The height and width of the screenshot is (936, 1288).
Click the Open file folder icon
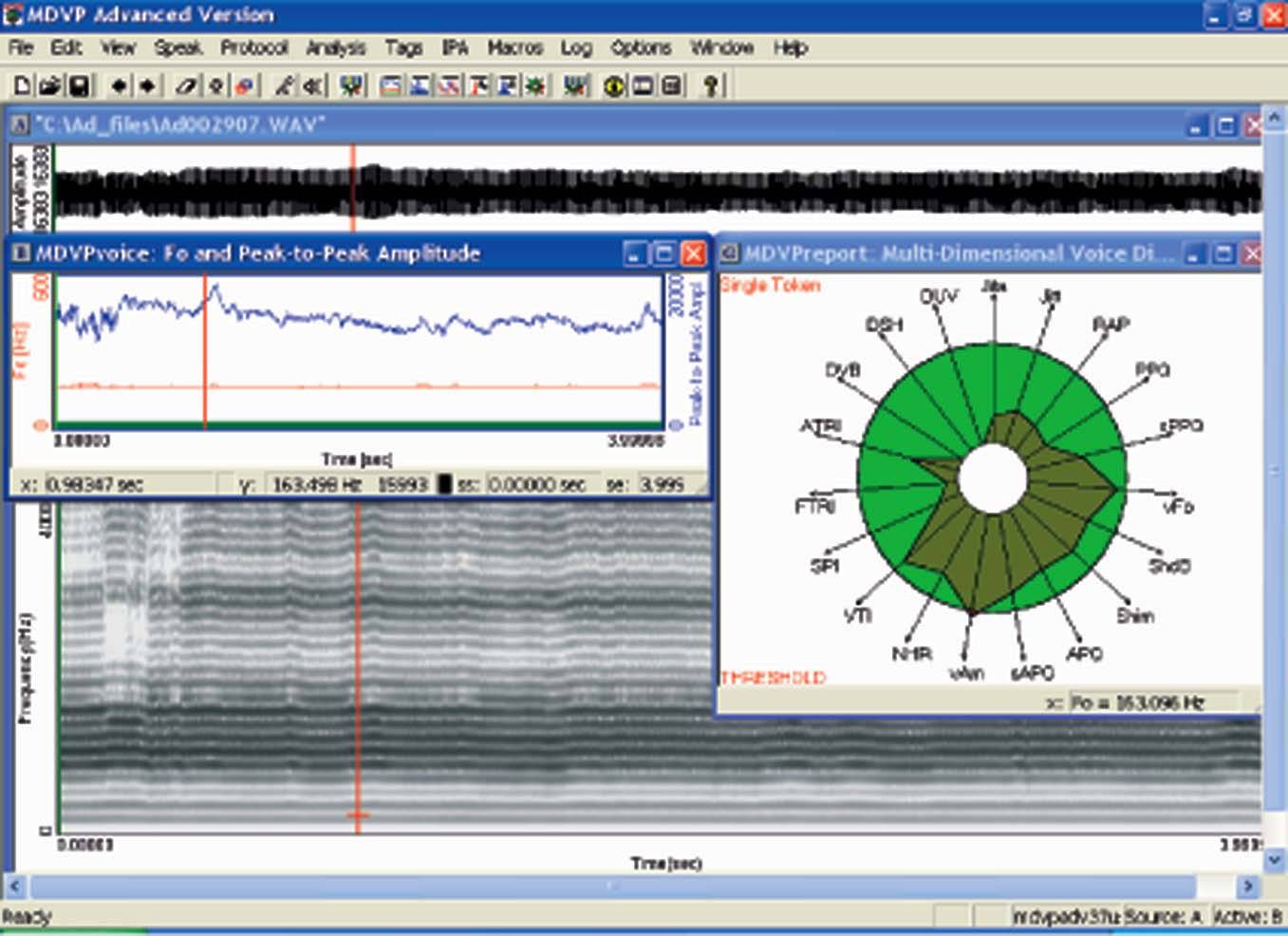(x=49, y=86)
